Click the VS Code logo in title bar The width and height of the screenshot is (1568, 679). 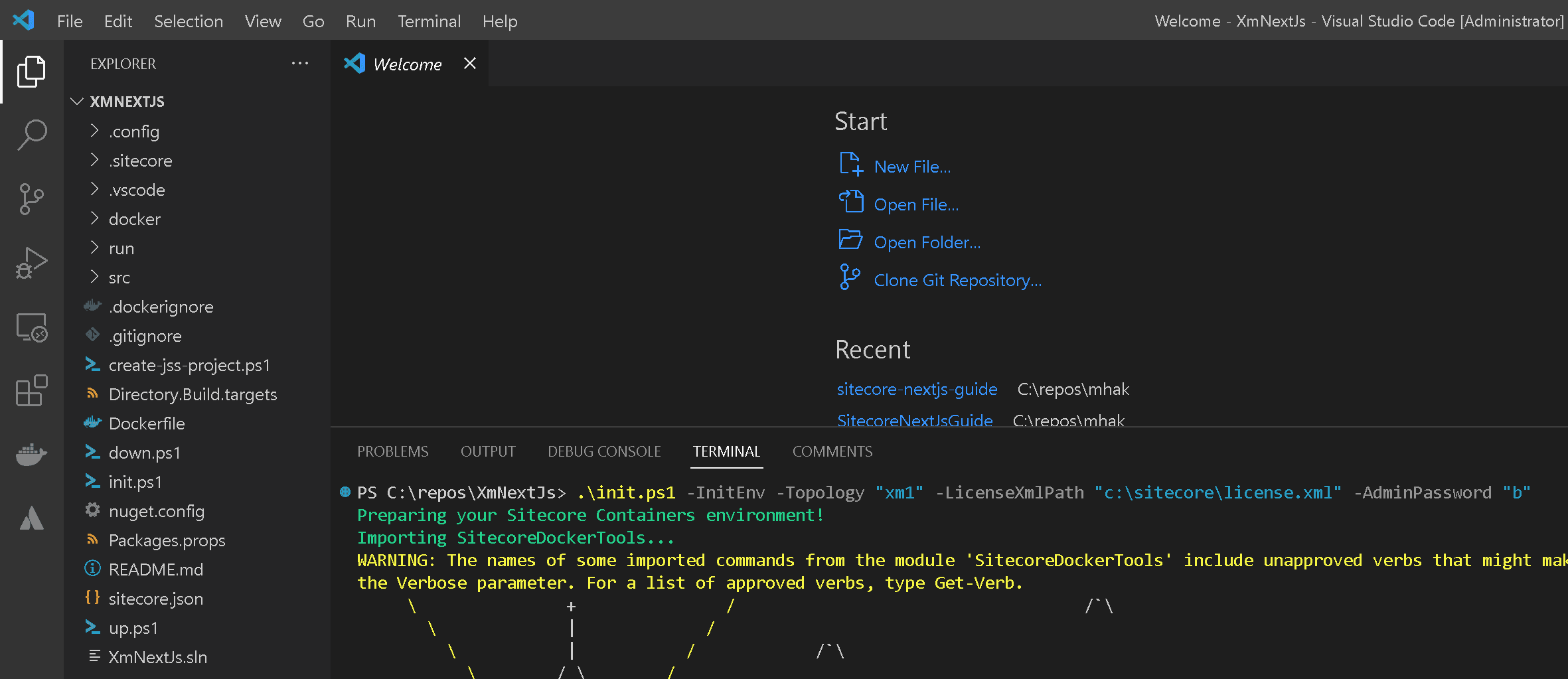[x=23, y=20]
